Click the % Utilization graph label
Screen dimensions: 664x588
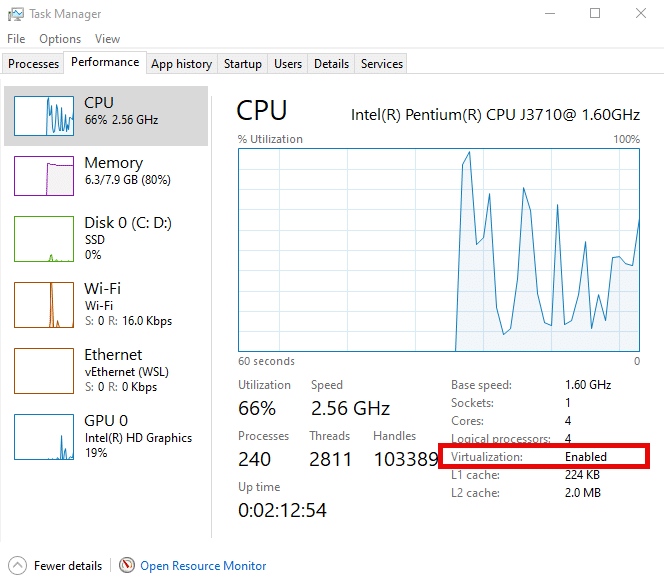270,139
